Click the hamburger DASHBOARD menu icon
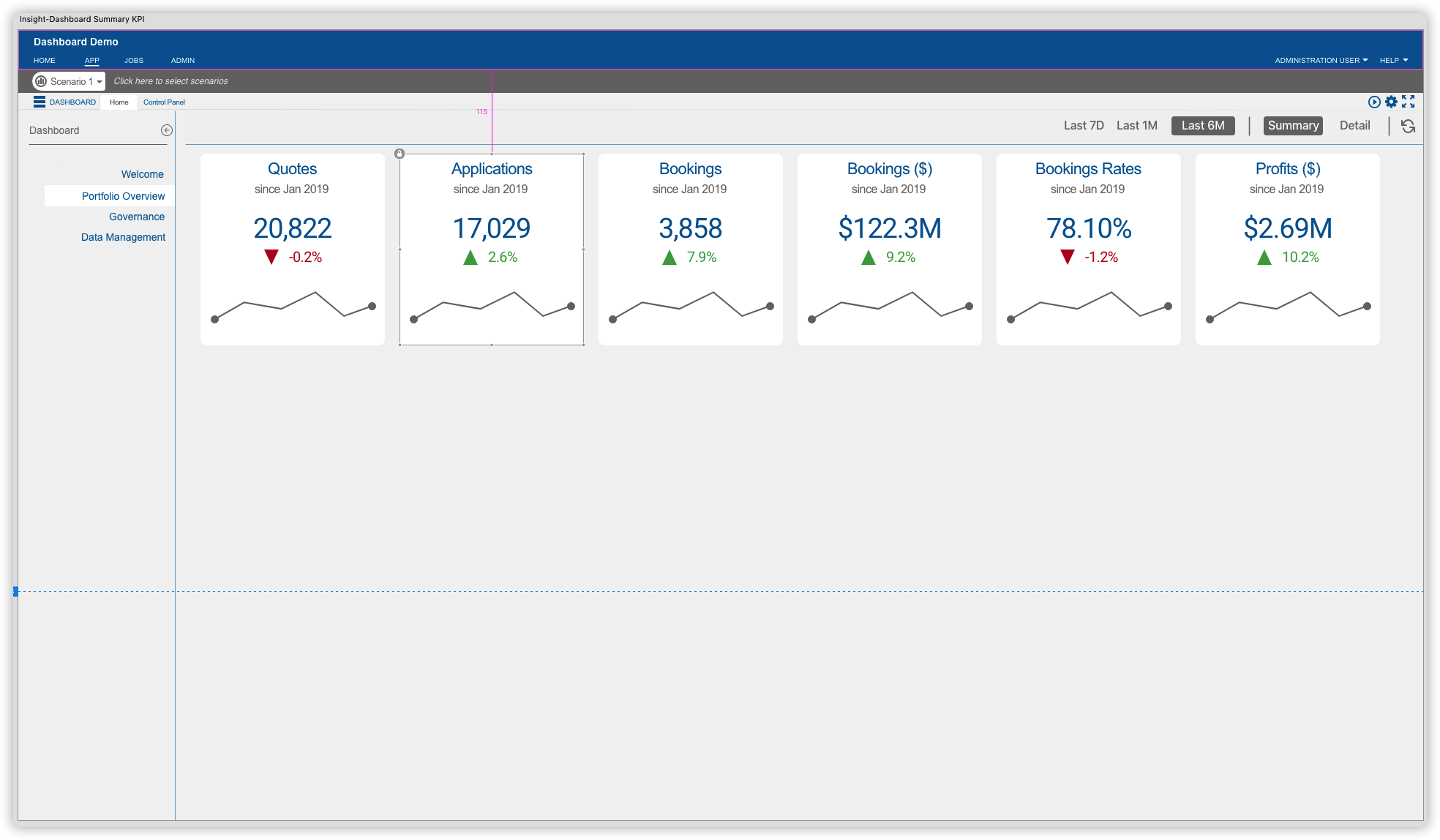 click(x=40, y=102)
